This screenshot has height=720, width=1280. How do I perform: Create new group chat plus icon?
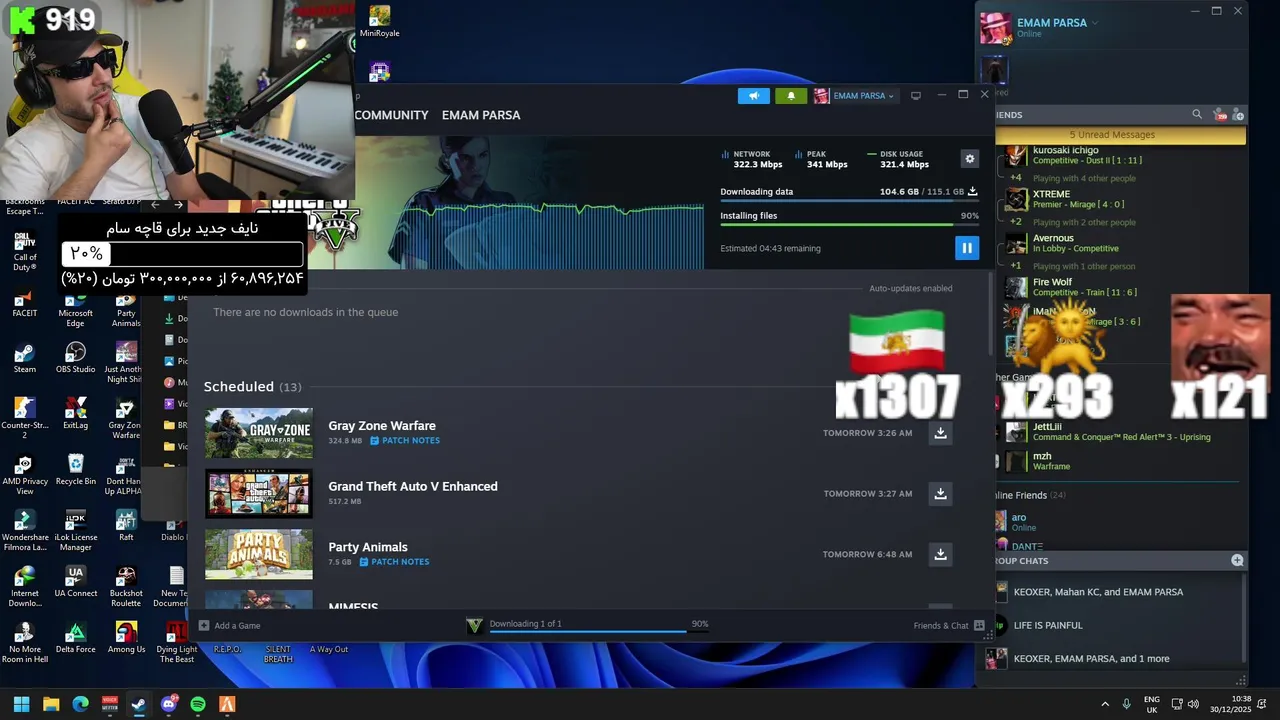pyautogui.click(x=1237, y=561)
